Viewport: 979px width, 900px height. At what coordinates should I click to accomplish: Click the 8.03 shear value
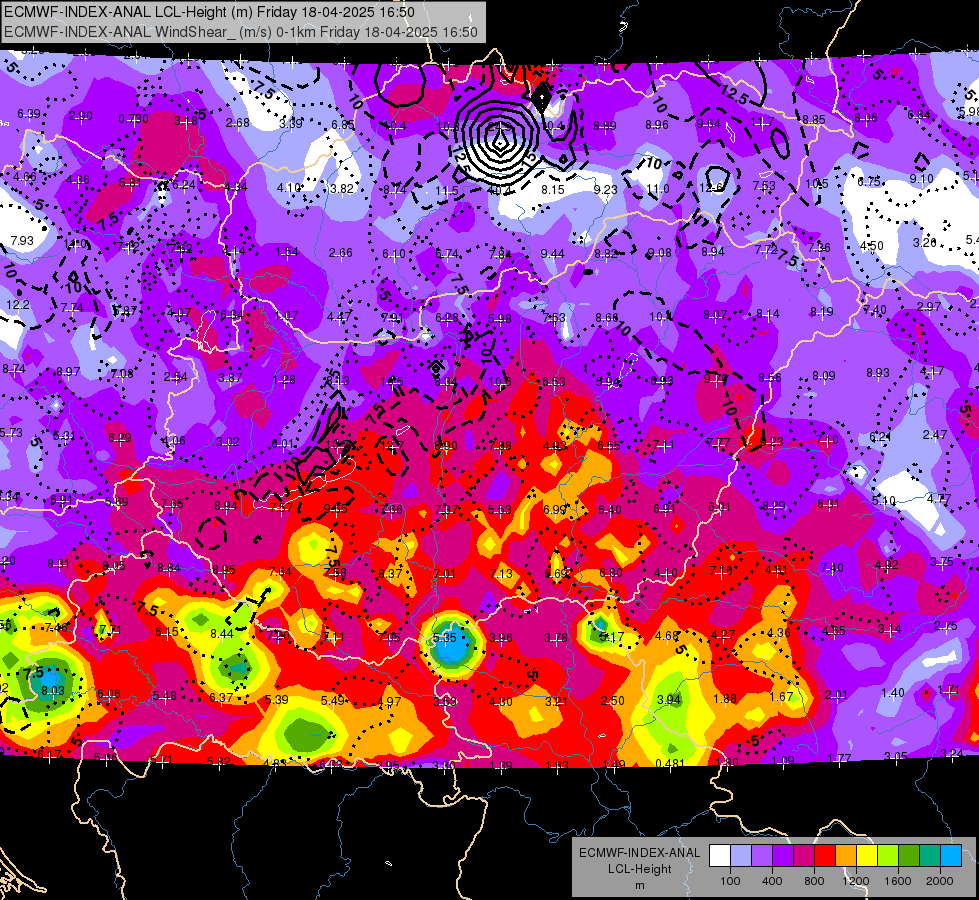coord(53,690)
